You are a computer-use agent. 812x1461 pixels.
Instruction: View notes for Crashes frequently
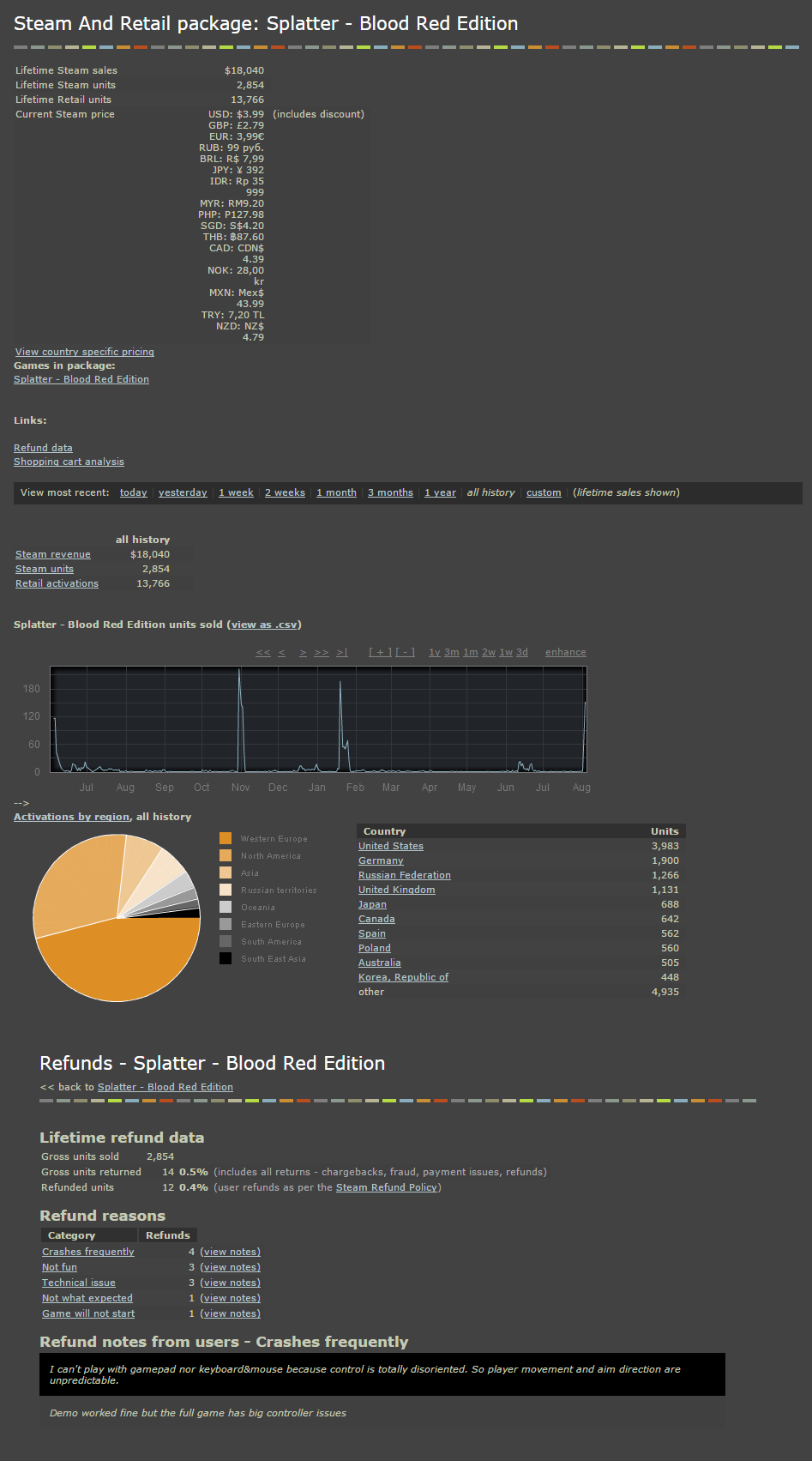click(x=231, y=1252)
